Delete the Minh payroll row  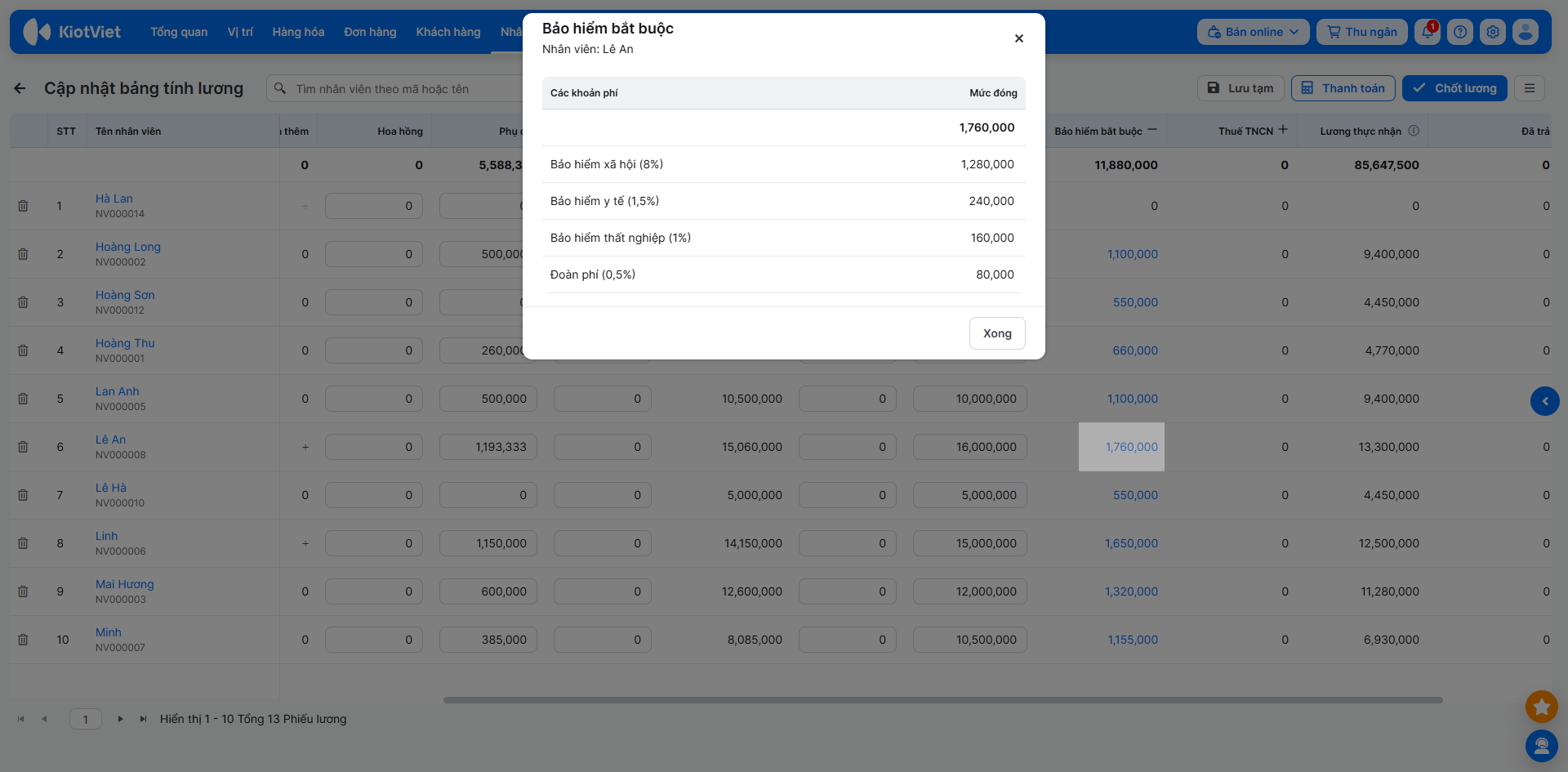point(23,640)
